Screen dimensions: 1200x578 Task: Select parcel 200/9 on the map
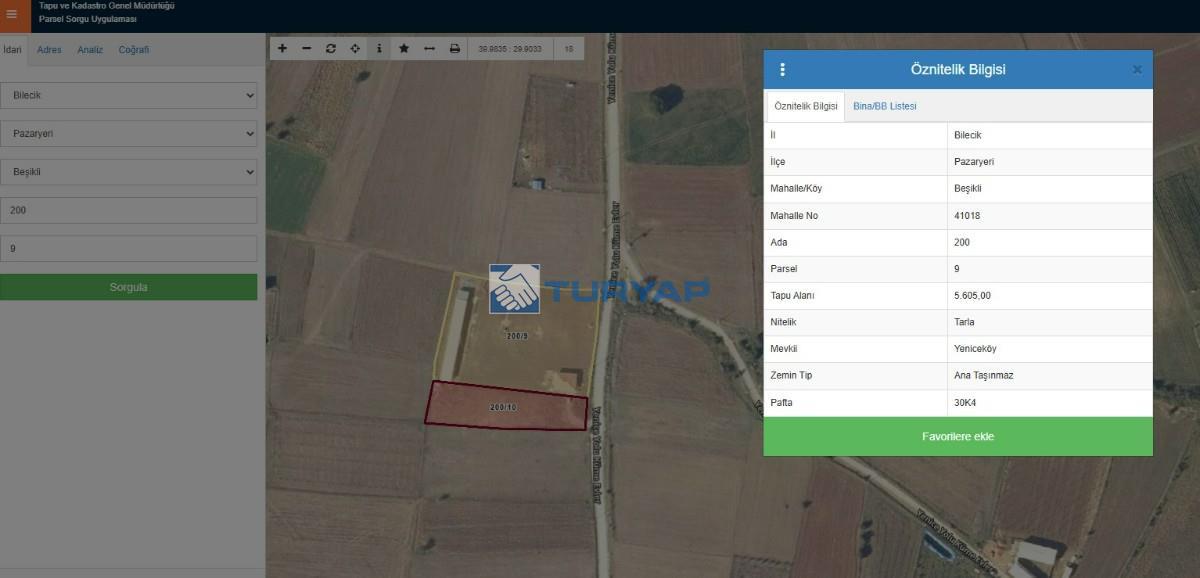coord(518,336)
